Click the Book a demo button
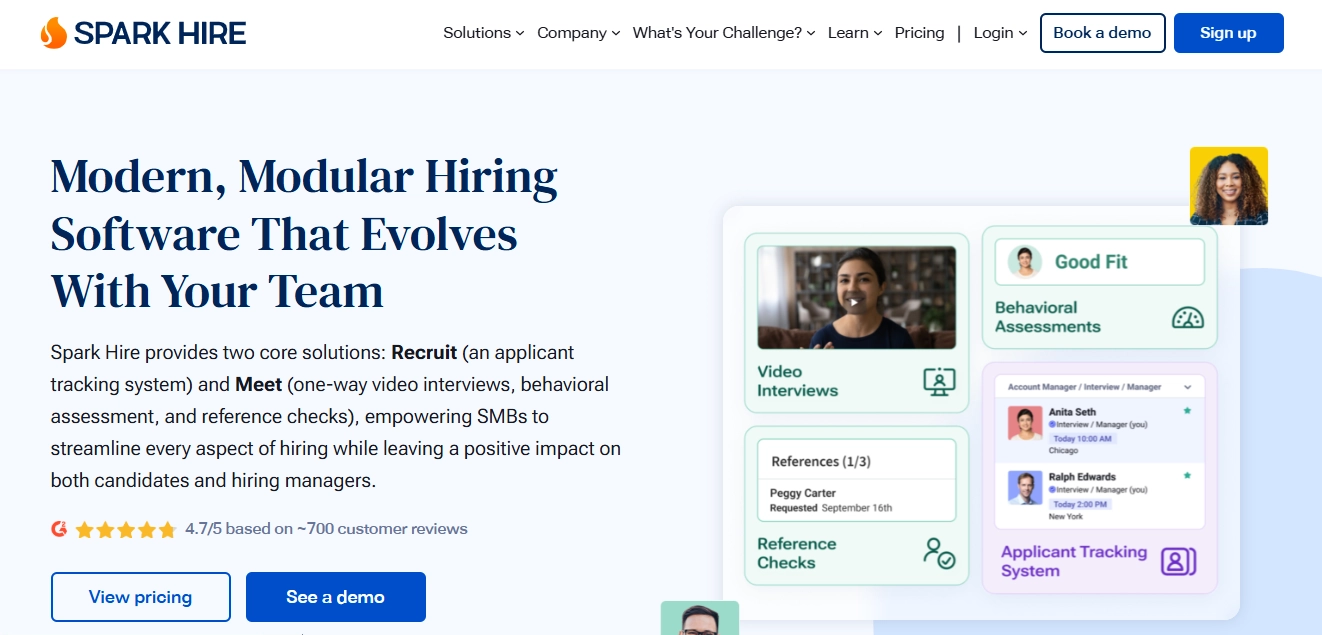The height and width of the screenshot is (635, 1322). pos(1102,33)
